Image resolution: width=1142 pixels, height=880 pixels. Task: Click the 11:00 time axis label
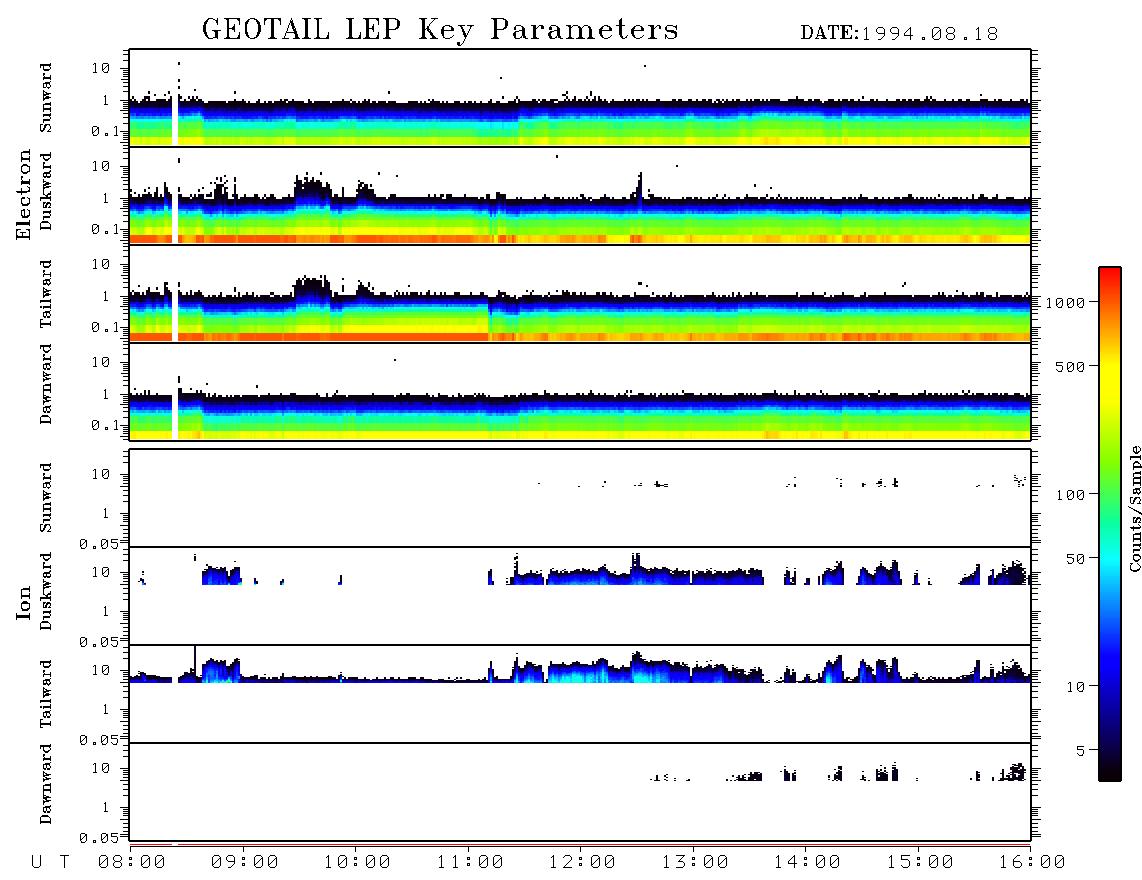[x=470, y=863]
